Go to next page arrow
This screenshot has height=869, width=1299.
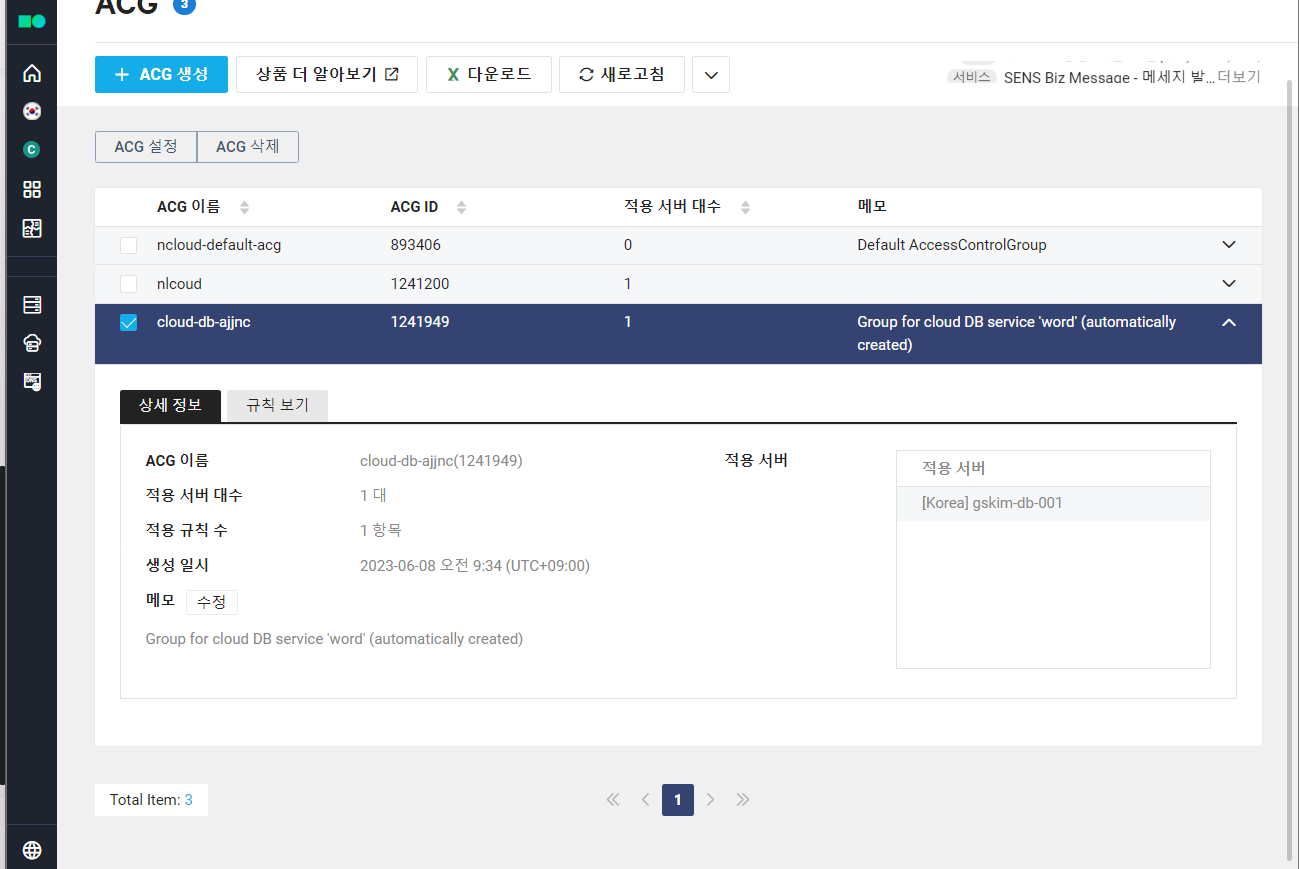point(710,799)
